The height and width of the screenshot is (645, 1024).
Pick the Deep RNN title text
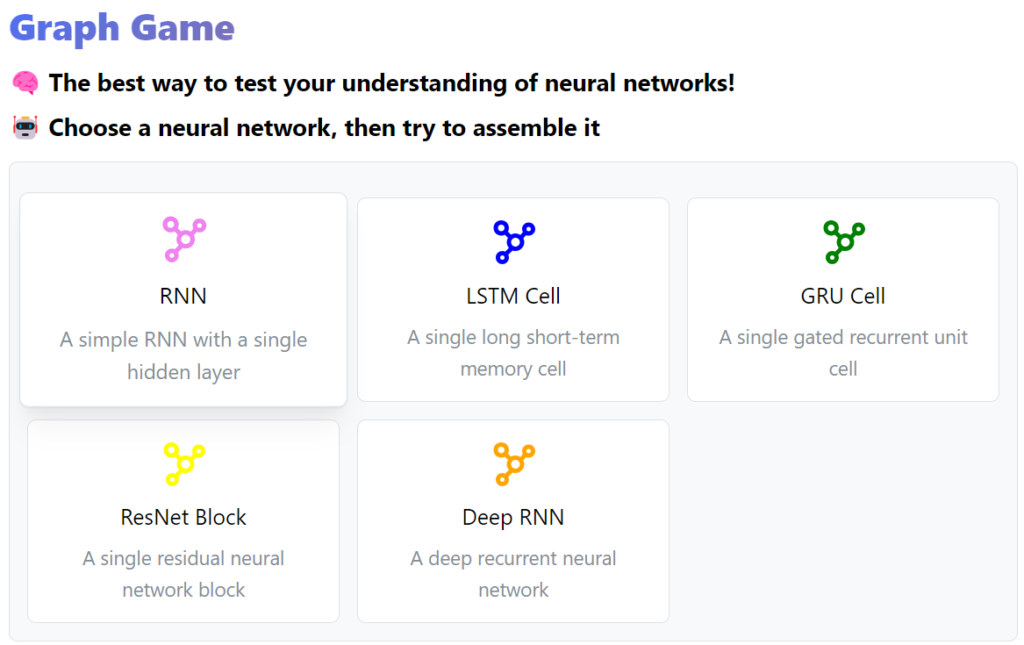tap(513, 518)
